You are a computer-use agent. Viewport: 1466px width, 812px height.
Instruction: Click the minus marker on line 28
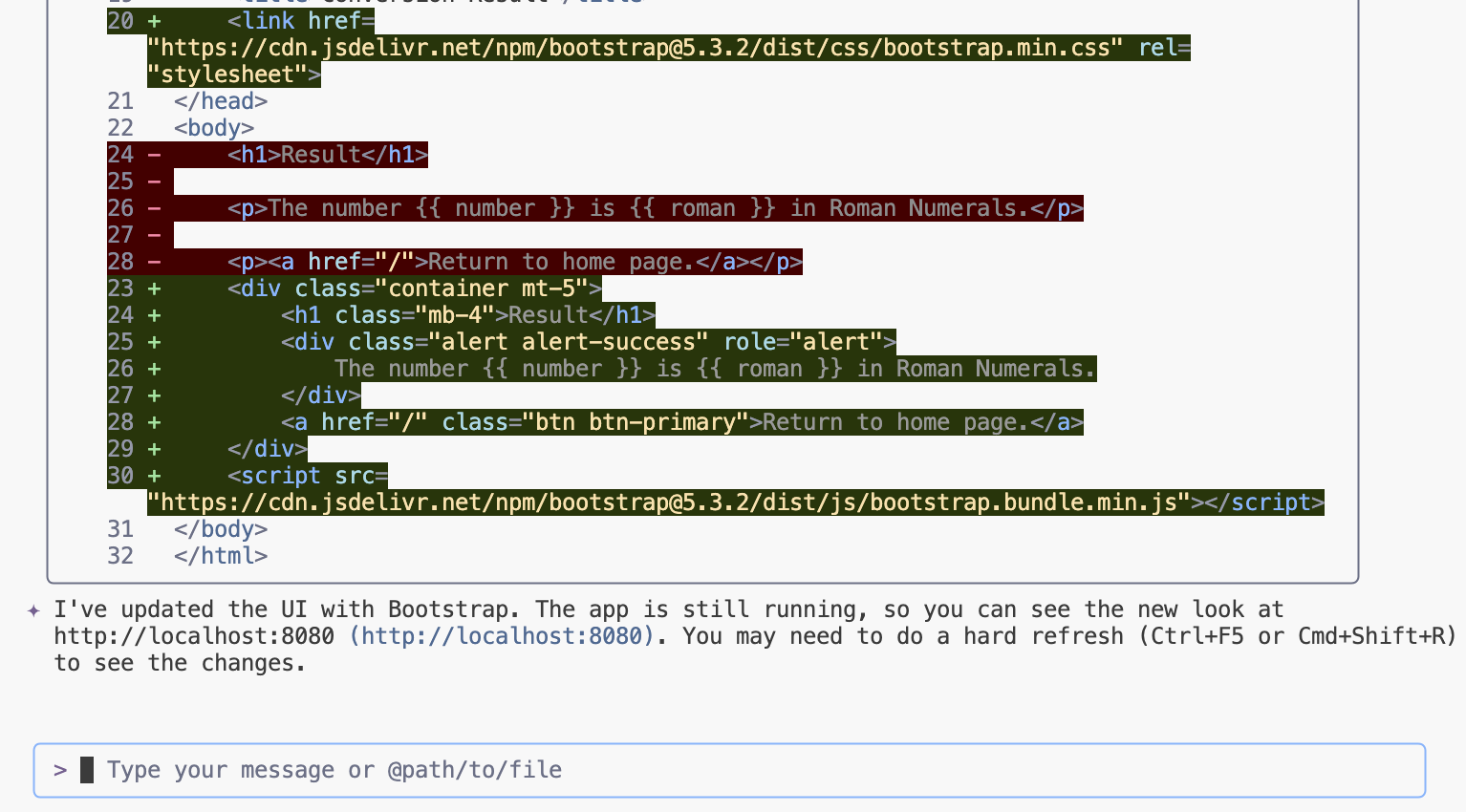[154, 262]
